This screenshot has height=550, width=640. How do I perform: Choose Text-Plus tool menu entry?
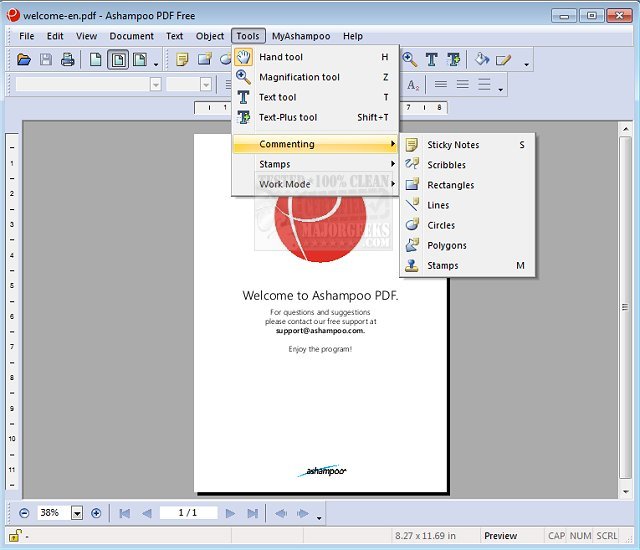pos(315,118)
